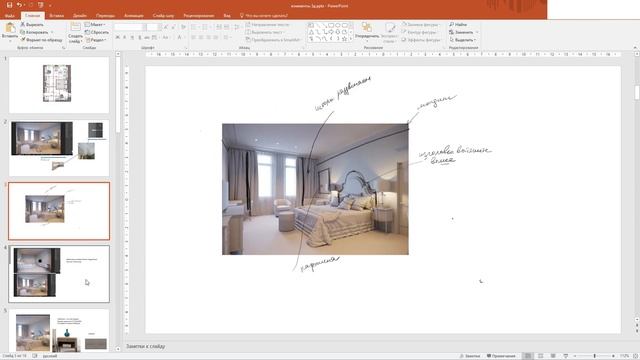The image size is (640, 360).
Task: Open the Выделить select dropdown
Action: [x=463, y=40]
